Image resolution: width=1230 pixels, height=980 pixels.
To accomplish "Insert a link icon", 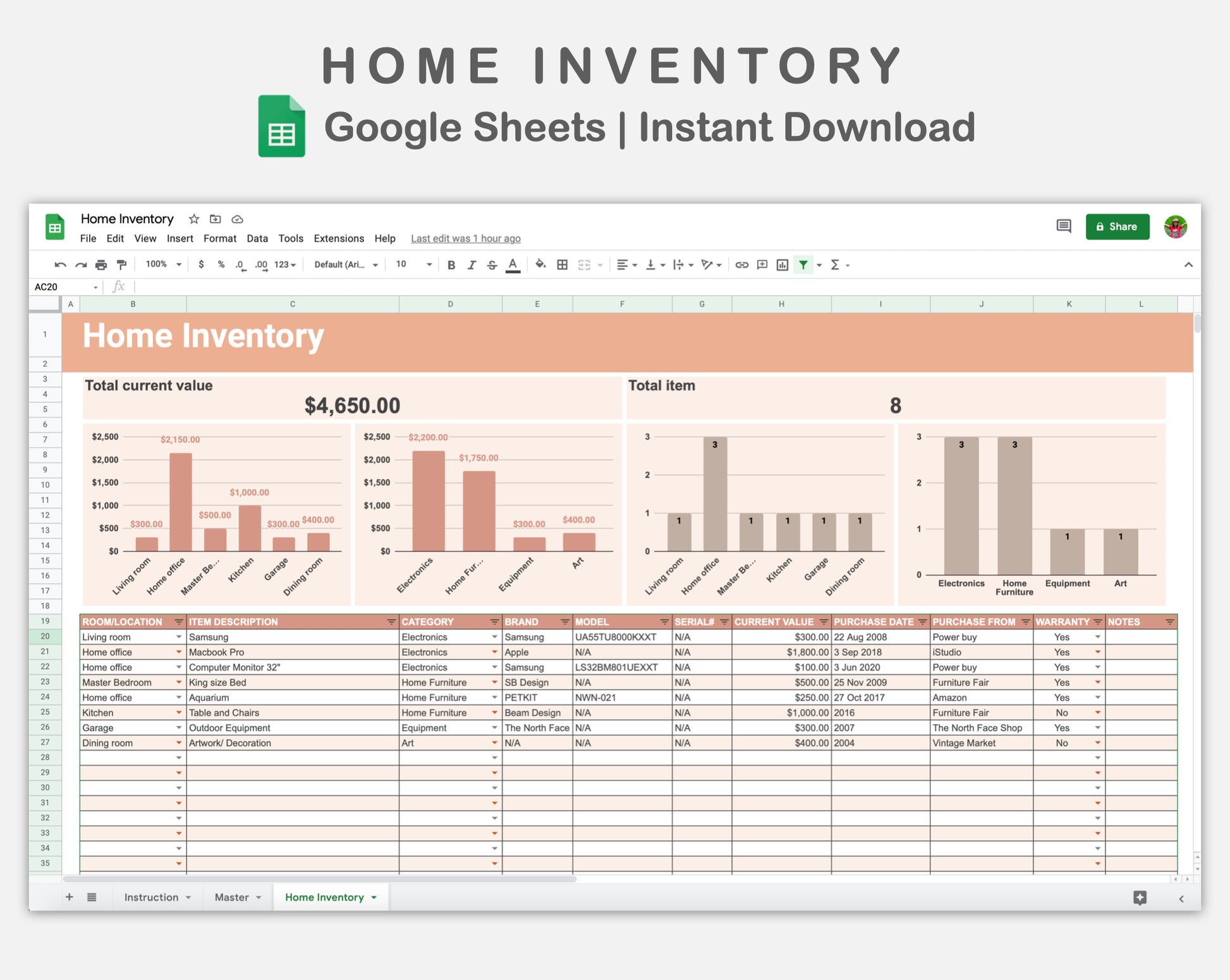I will [x=742, y=265].
